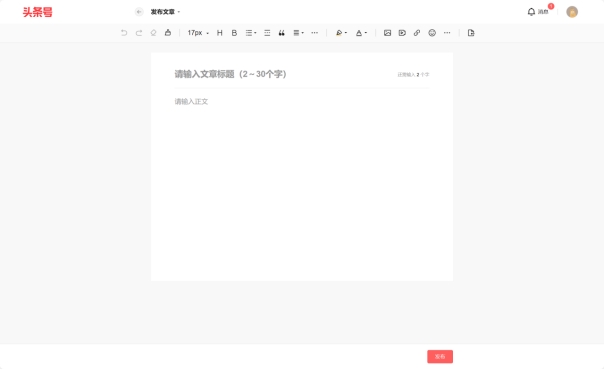The width and height of the screenshot is (604, 370).
Task: Click the clear formatting eraser icon
Action: point(153,33)
